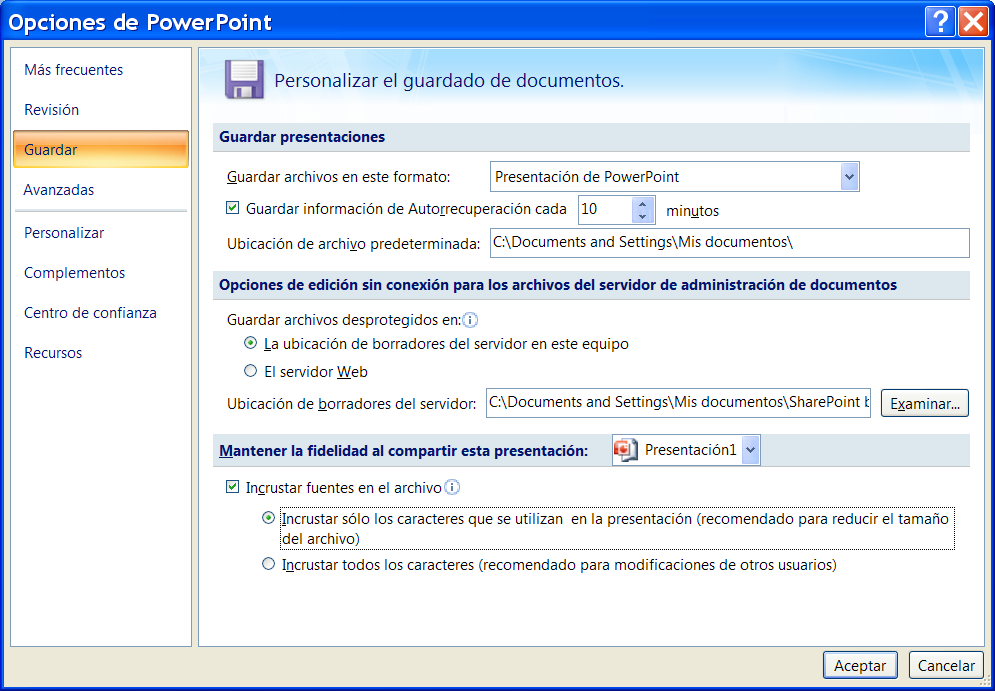Click the Personalizar el guardado de documentos title
Image resolution: width=995 pixels, height=691 pixels.
pos(449,81)
